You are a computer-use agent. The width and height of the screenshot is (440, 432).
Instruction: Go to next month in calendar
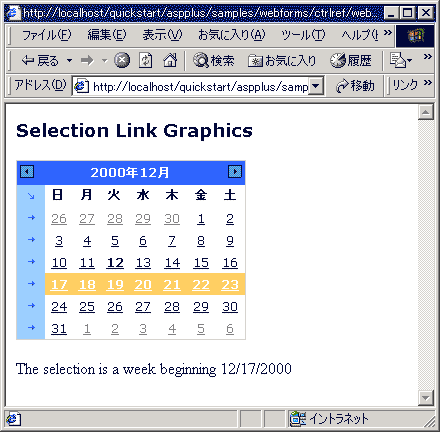click(235, 172)
